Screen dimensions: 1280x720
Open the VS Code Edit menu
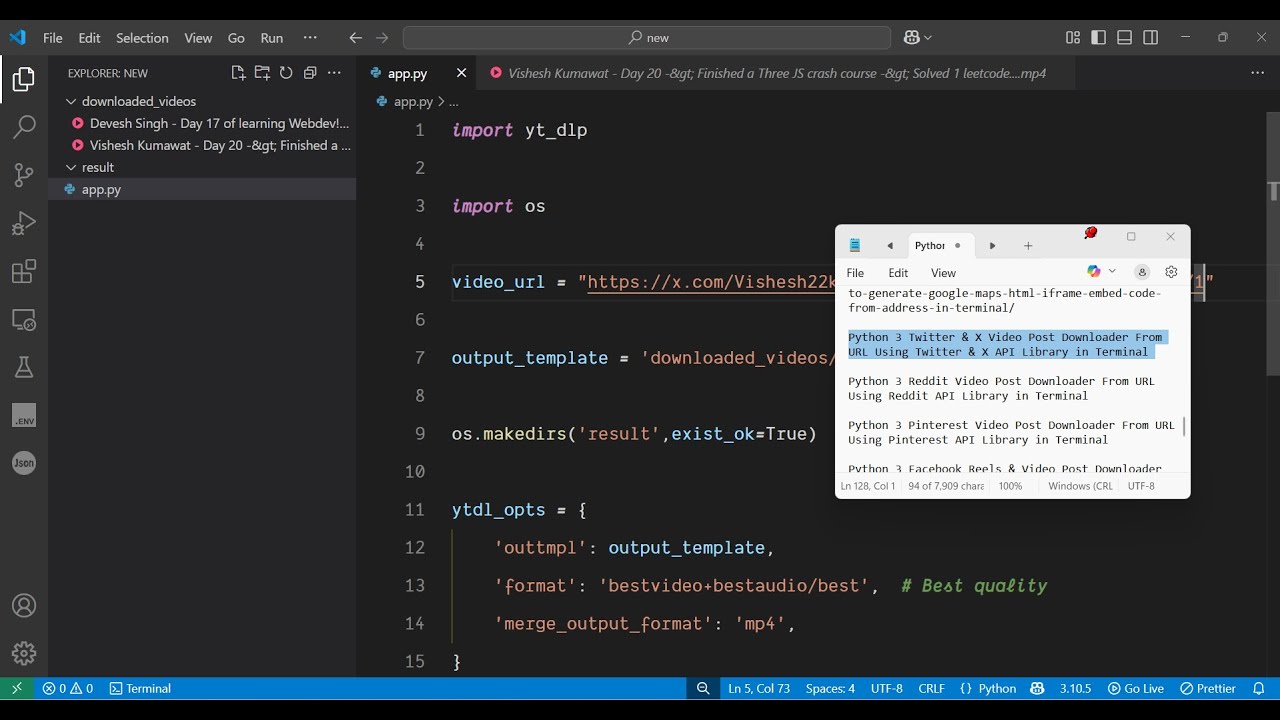coord(90,38)
